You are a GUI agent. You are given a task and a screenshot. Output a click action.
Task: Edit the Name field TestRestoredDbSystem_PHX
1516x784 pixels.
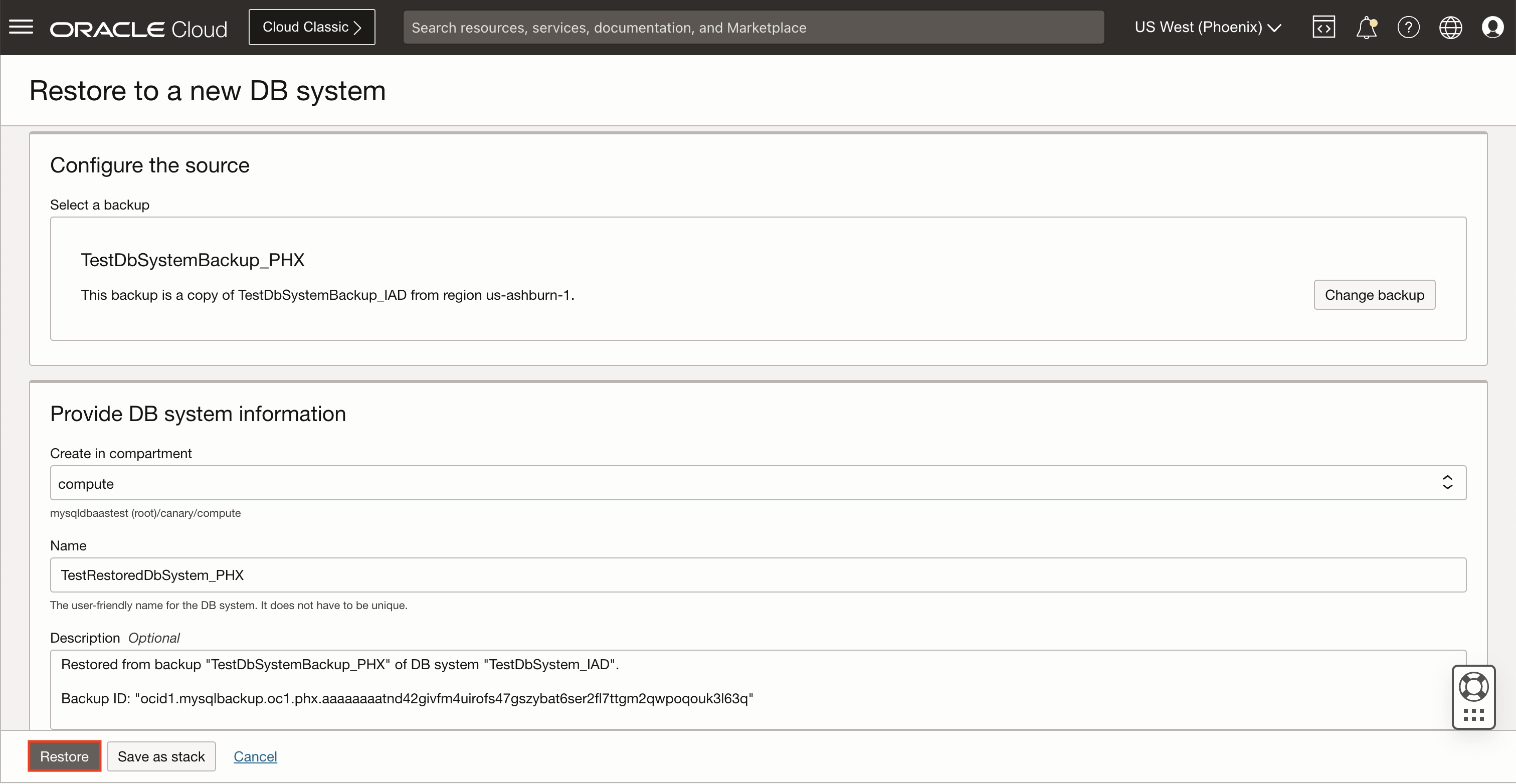point(706,575)
